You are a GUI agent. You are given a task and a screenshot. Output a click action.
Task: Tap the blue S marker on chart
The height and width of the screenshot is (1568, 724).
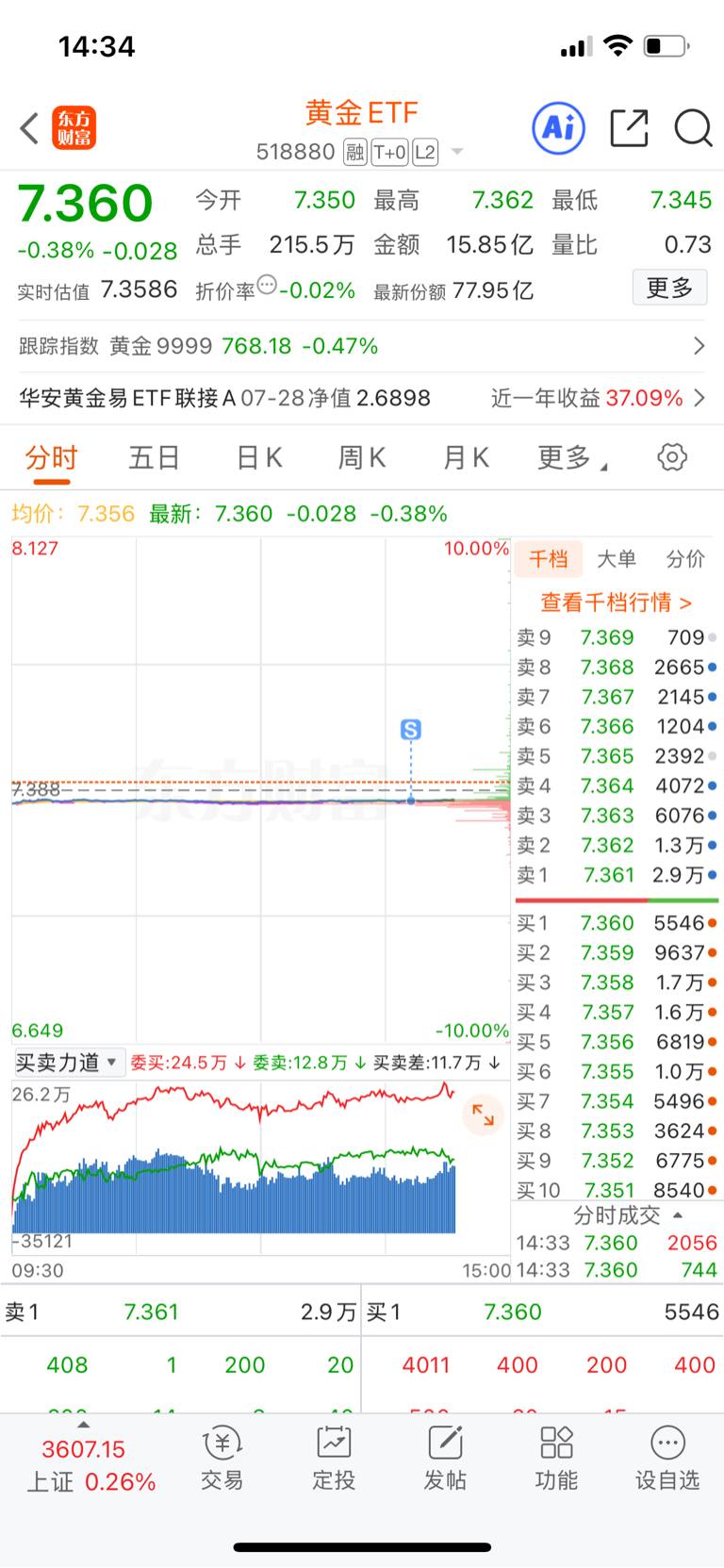click(x=411, y=729)
